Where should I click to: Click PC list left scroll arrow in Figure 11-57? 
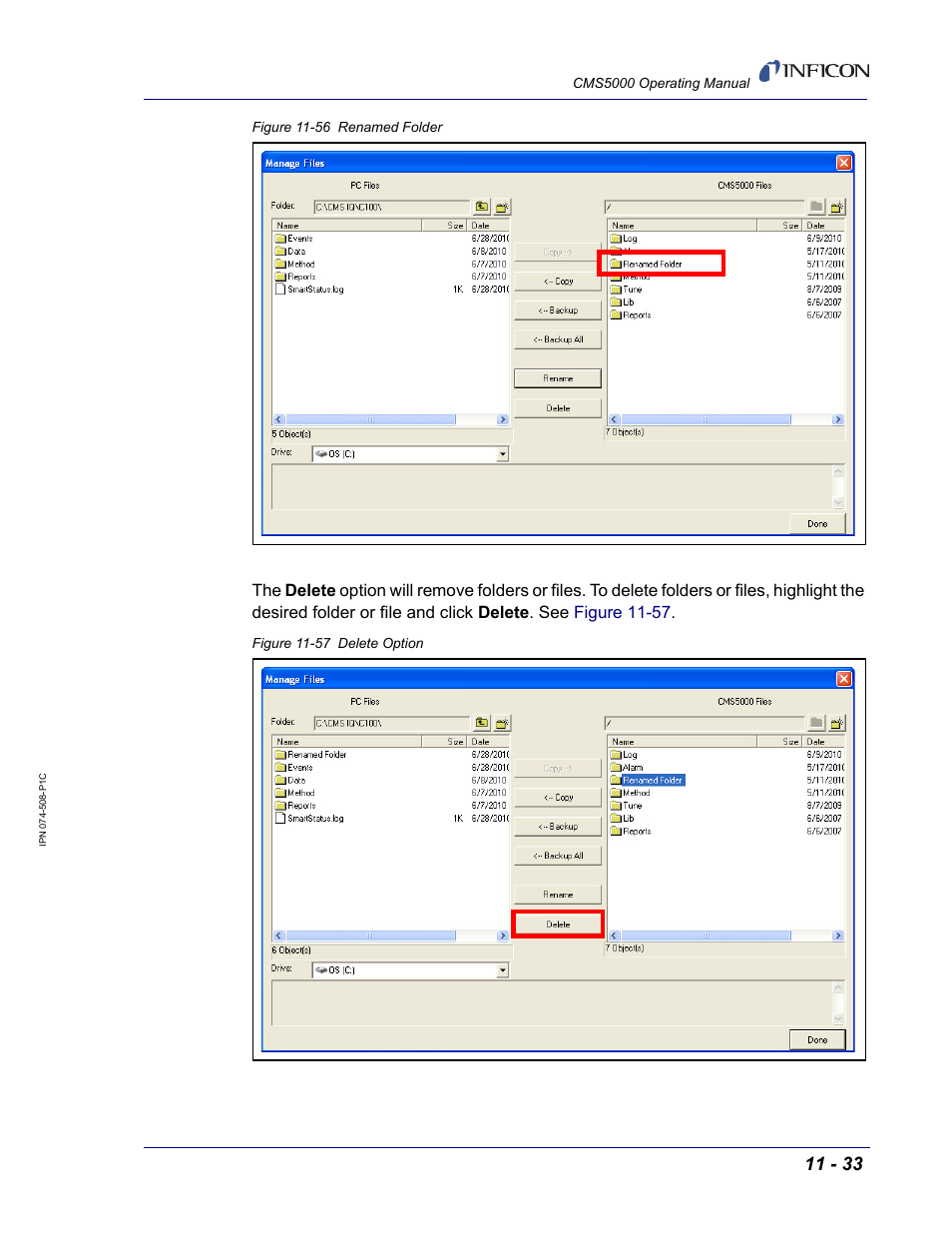(278, 935)
